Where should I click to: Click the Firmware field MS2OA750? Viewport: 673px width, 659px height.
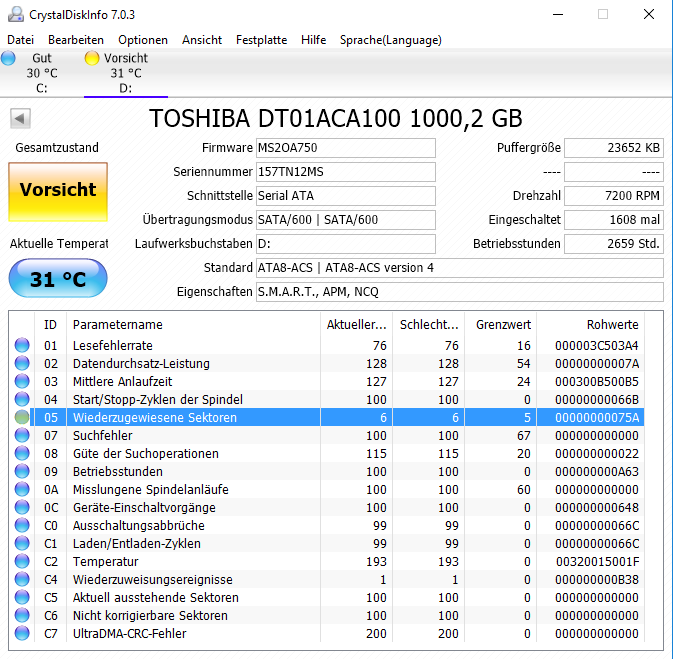346,148
